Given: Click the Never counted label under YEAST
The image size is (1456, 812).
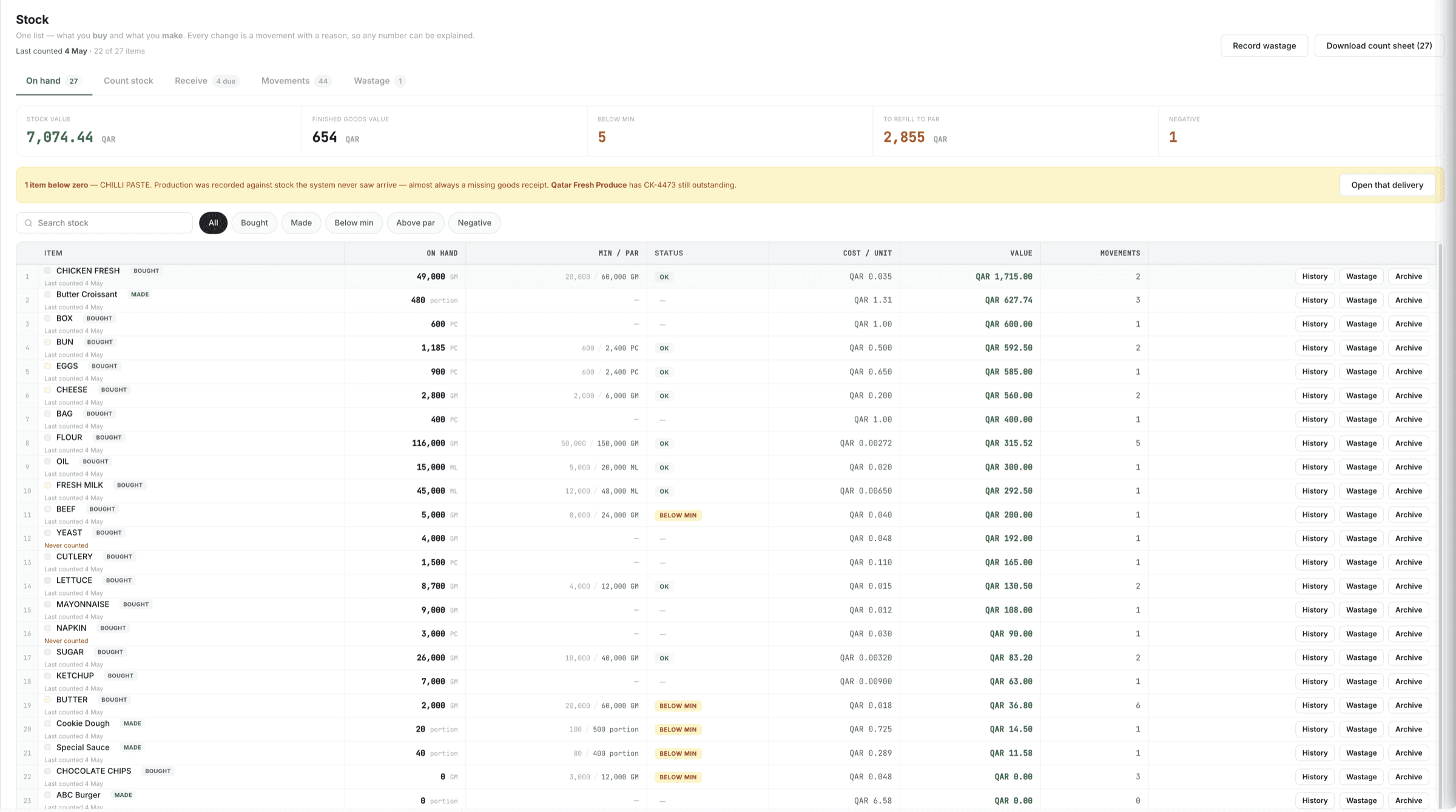Looking at the screenshot, I should tap(66, 546).
